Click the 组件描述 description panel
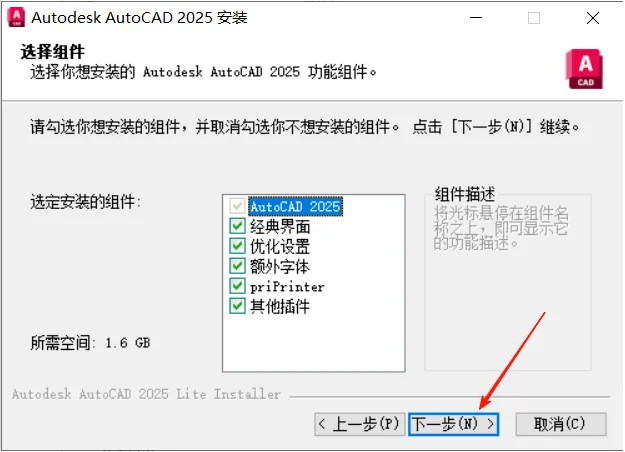The width and height of the screenshot is (625, 452). [x=508, y=279]
